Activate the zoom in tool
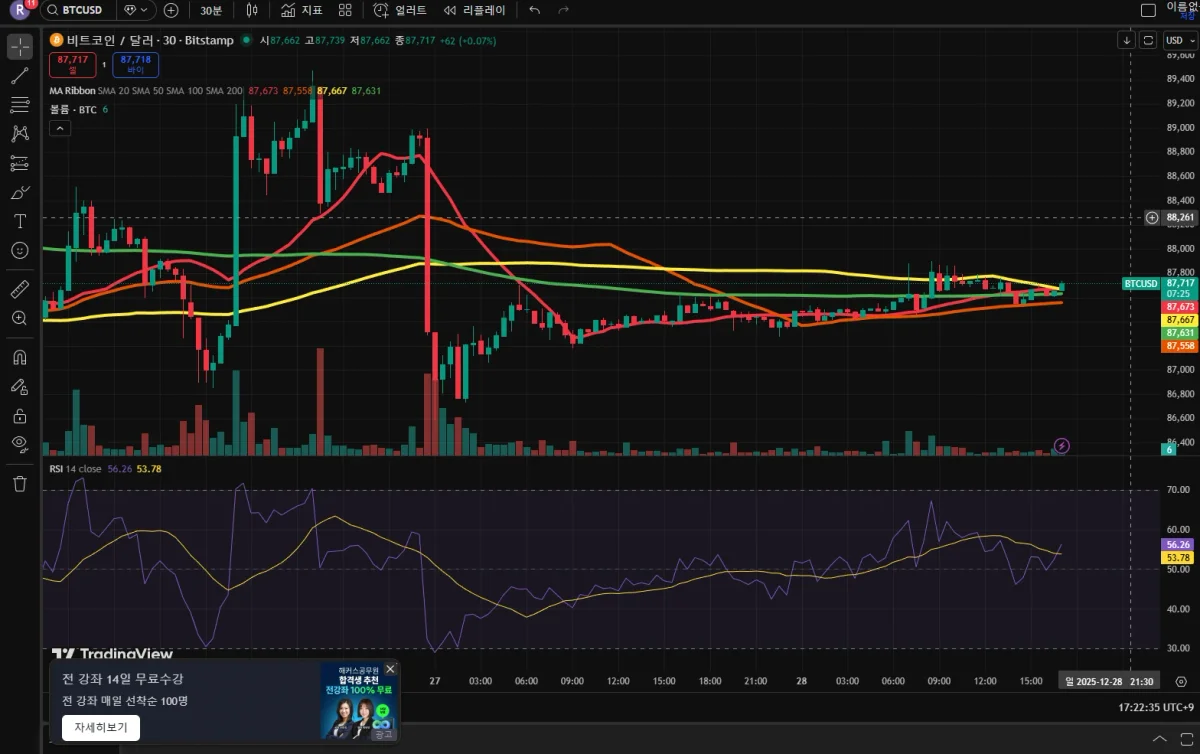The width and height of the screenshot is (1200, 754). (19, 318)
